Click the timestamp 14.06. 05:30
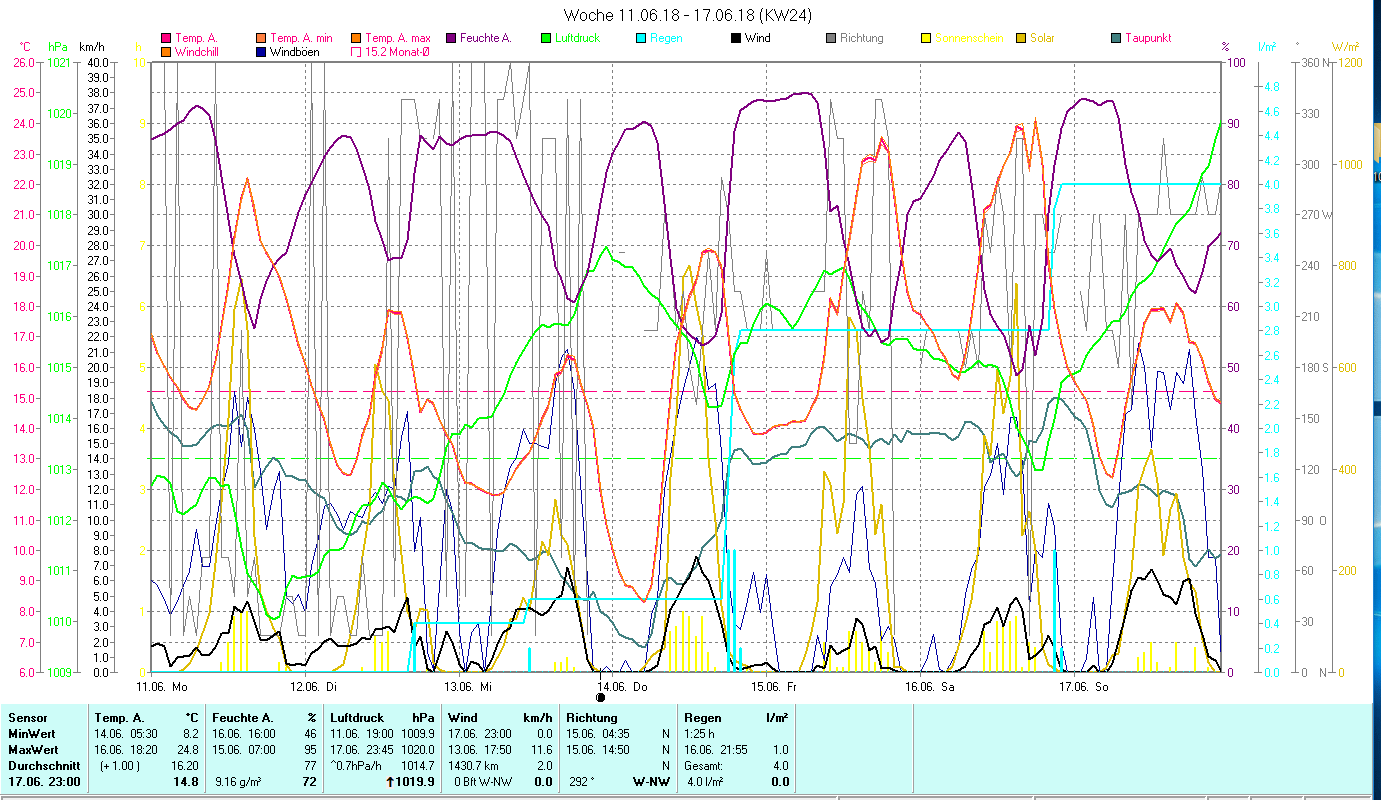Image resolution: width=1381 pixels, height=800 pixels. click(125, 733)
